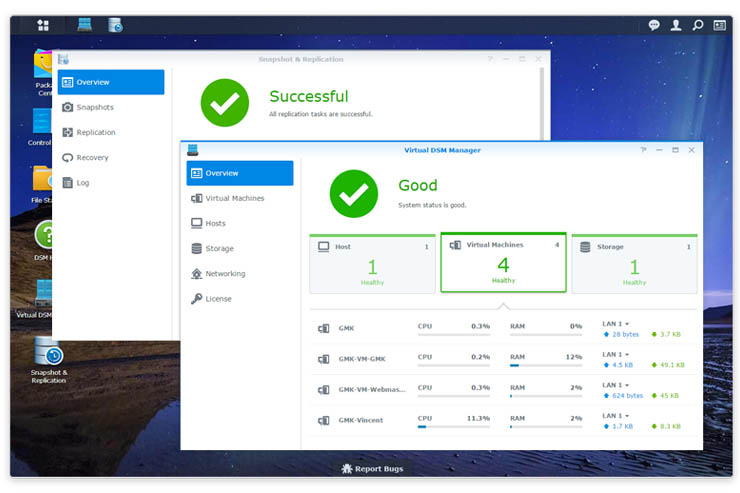Expand LAN 1 dropdown for GMK-VM-GMK
Screen dimensions: 740x493
[x=616, y=354]
